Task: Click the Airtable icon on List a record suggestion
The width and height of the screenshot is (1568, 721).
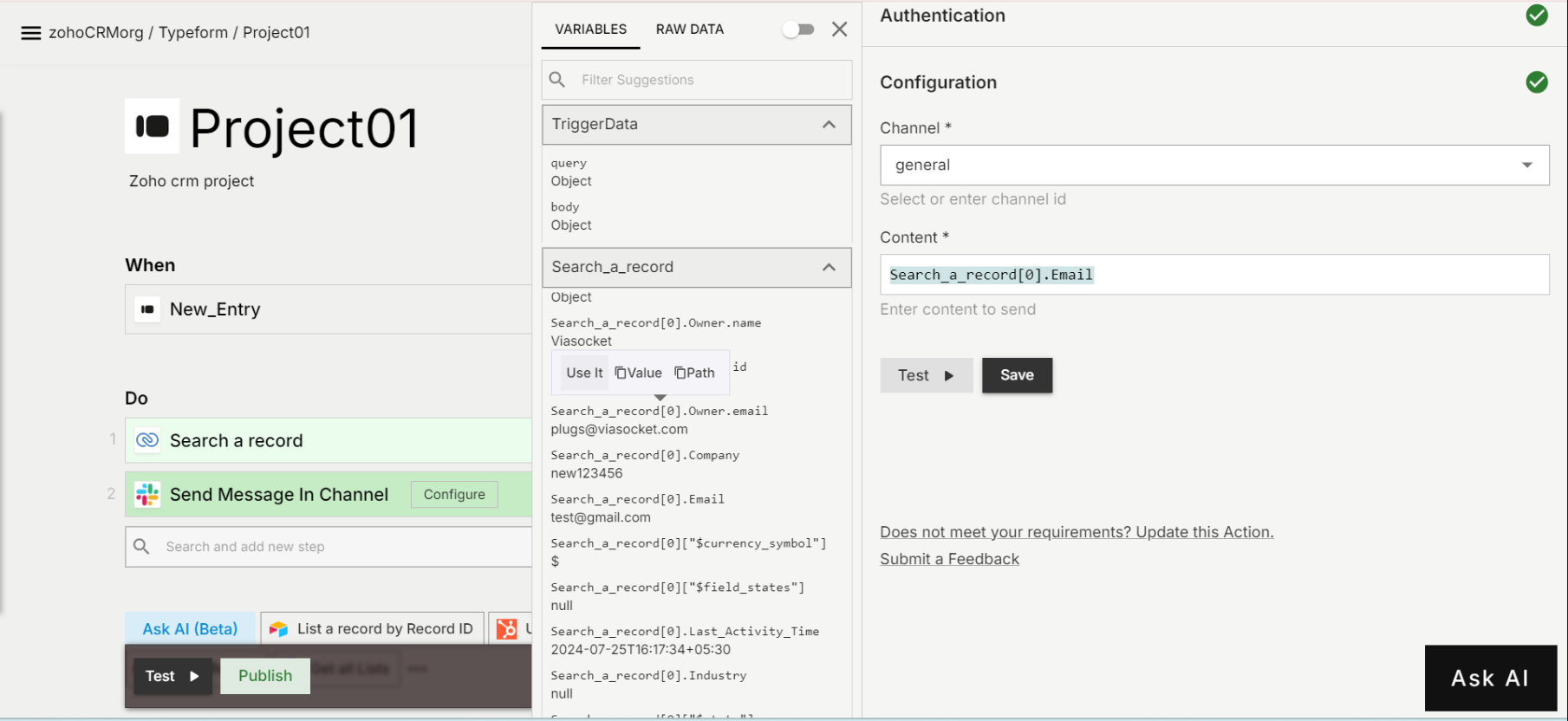Action: [278, 629]
